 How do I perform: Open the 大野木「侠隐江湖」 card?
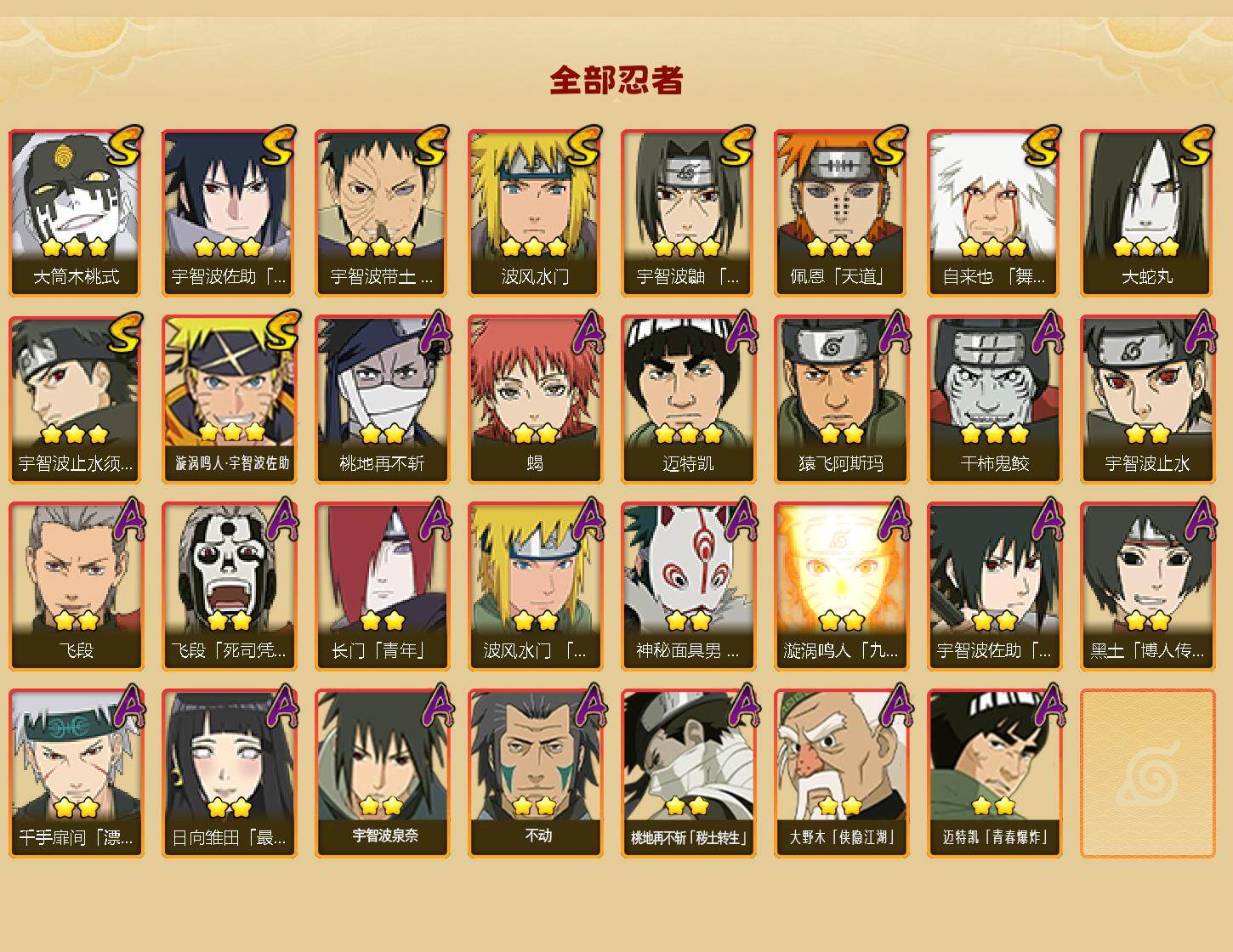click(841, 773)
